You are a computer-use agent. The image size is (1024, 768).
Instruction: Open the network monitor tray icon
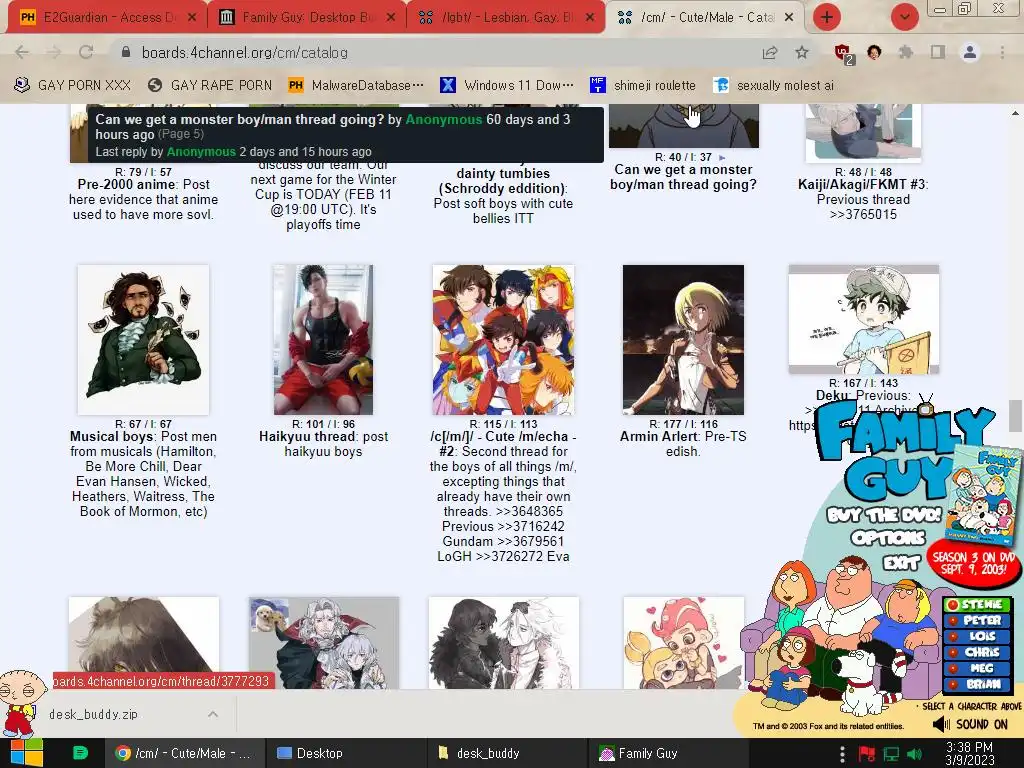click(891, 754)
